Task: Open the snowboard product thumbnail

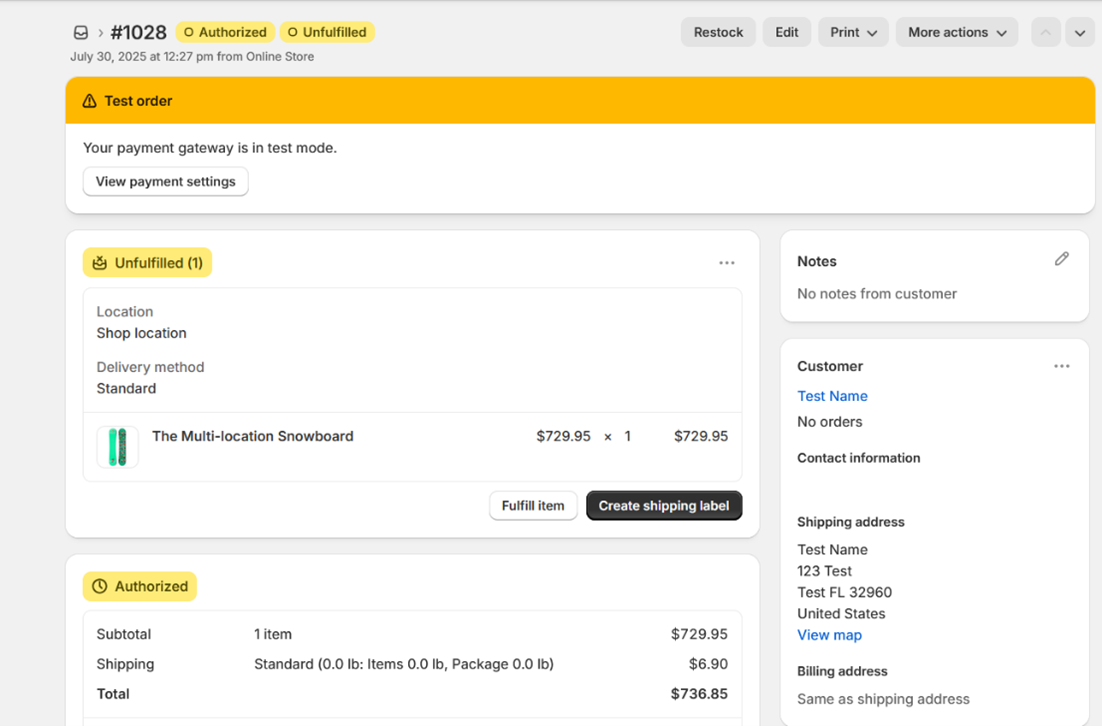Action: point(117,447)
